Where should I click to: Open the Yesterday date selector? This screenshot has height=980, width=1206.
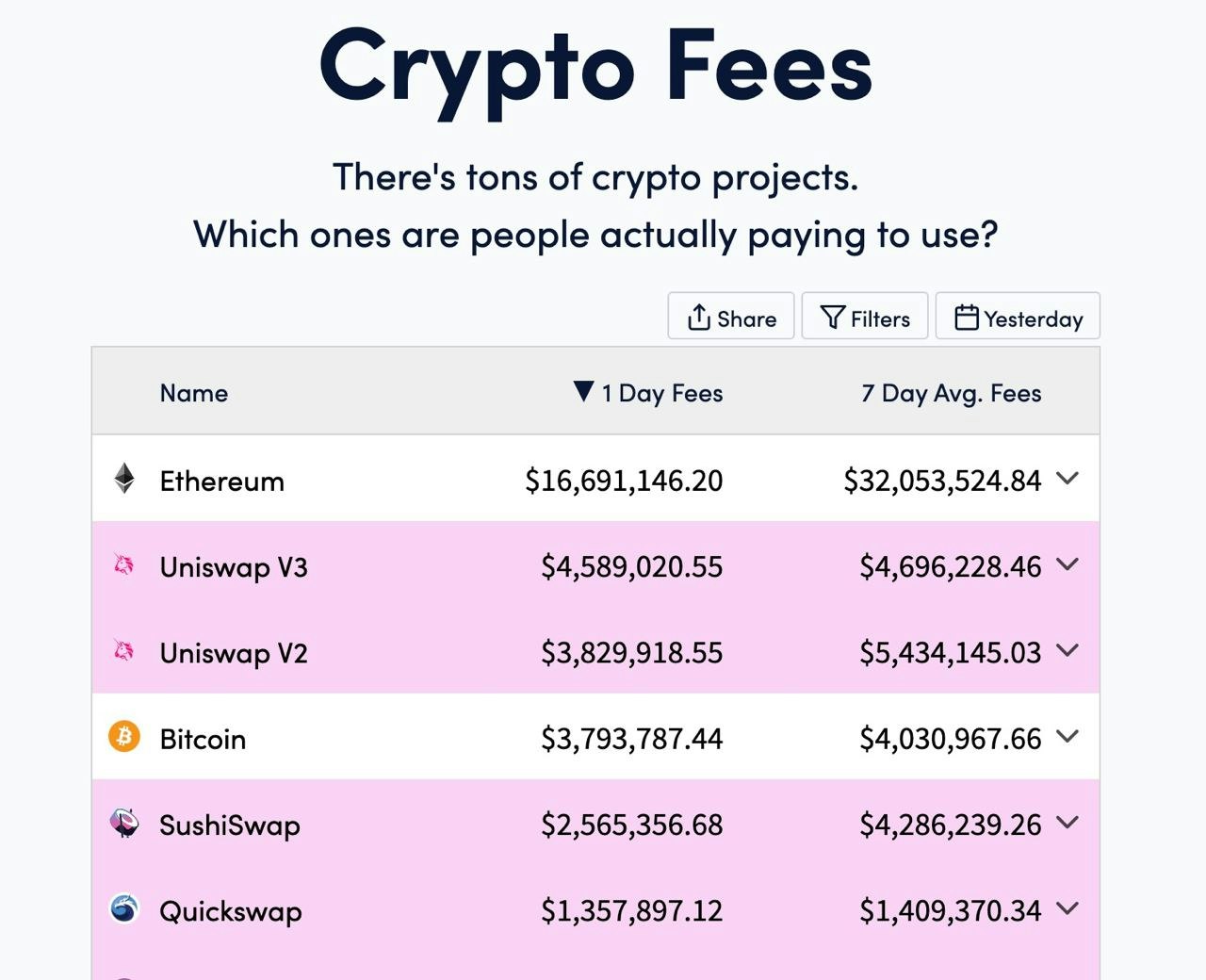[x=1018, y=317]
